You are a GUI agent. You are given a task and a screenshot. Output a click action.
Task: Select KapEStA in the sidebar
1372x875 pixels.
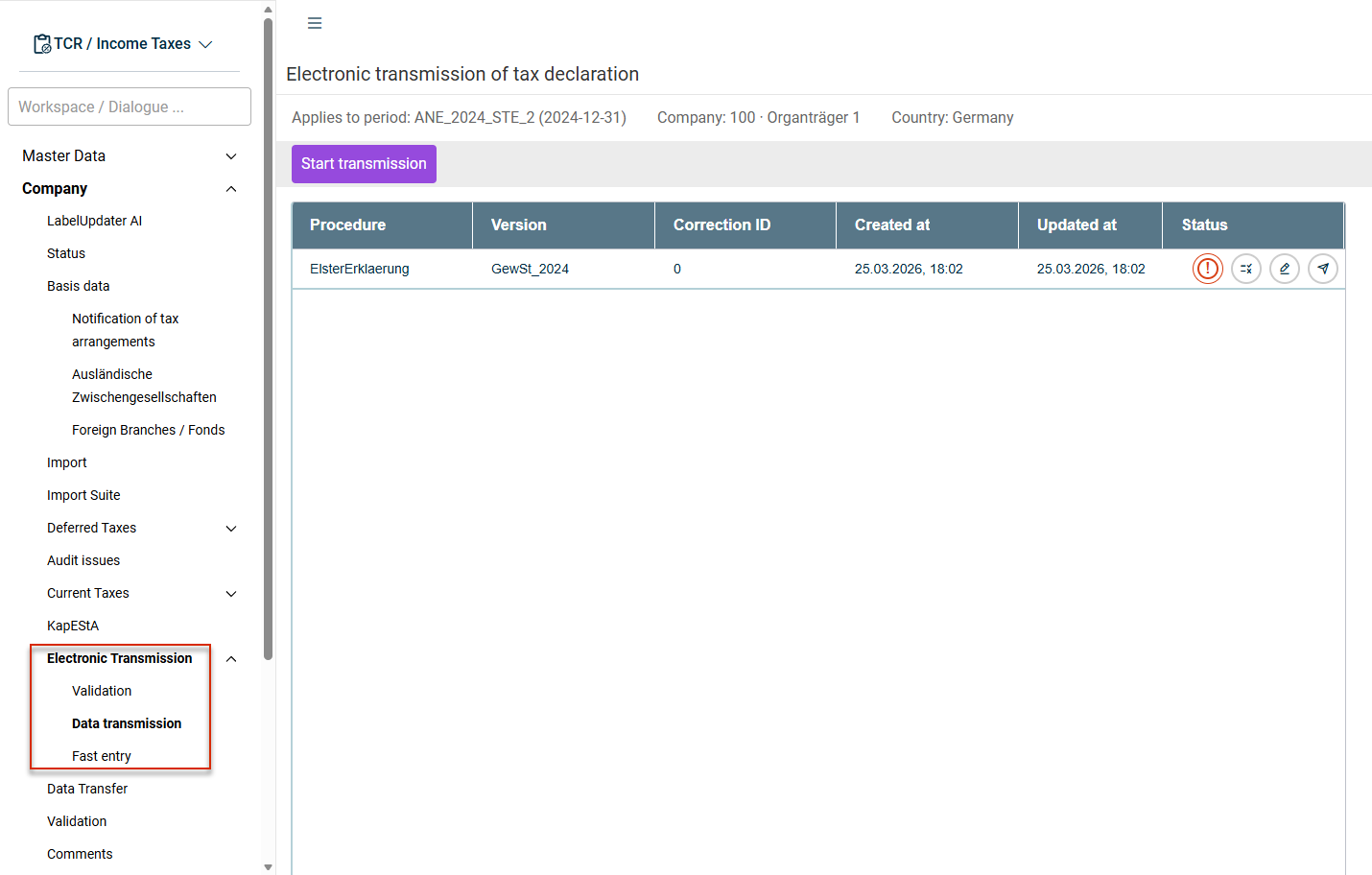(x=73, y=626)
